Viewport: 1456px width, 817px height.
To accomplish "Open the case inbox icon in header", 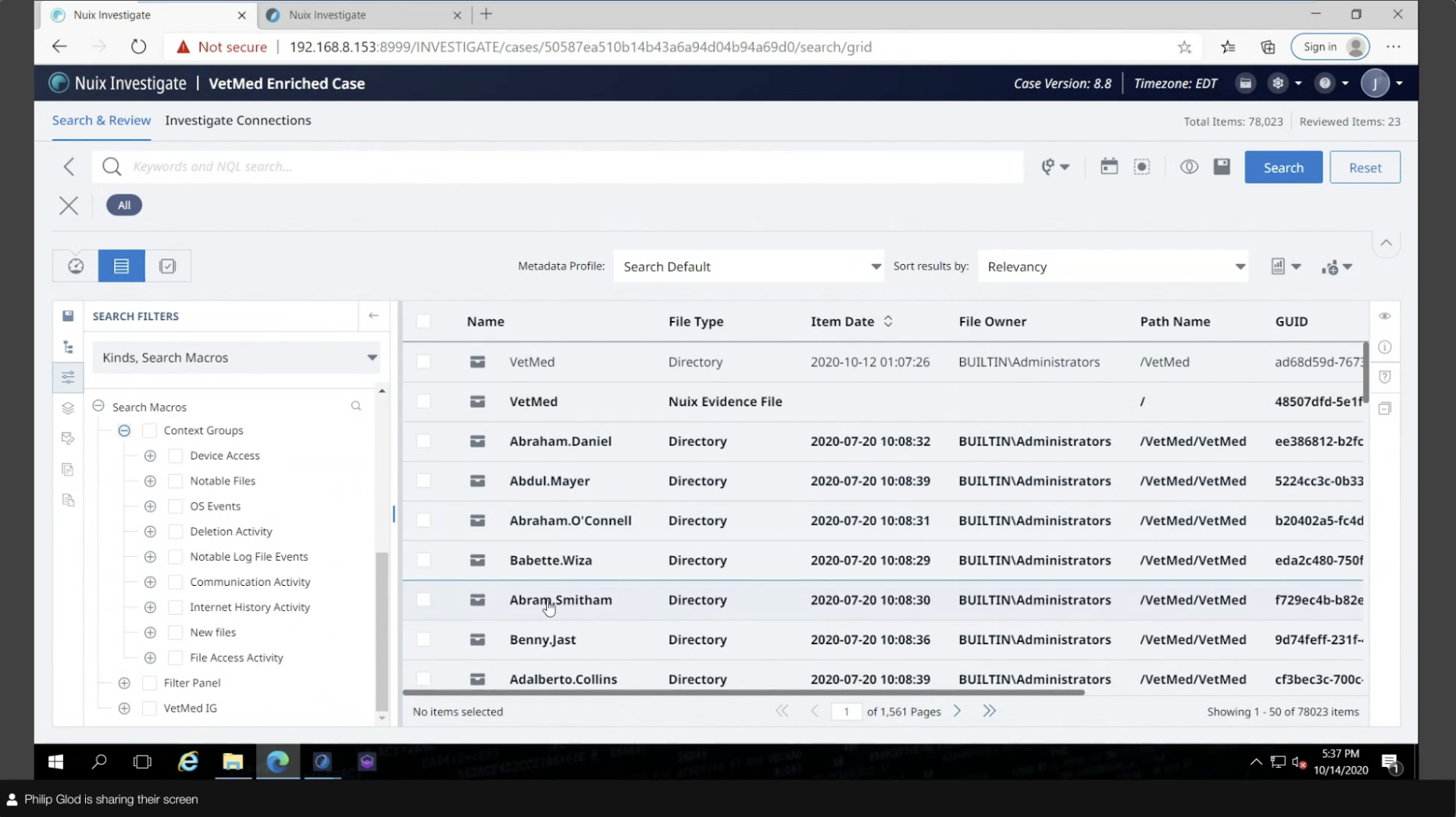I will click(x=1246, y=83).
